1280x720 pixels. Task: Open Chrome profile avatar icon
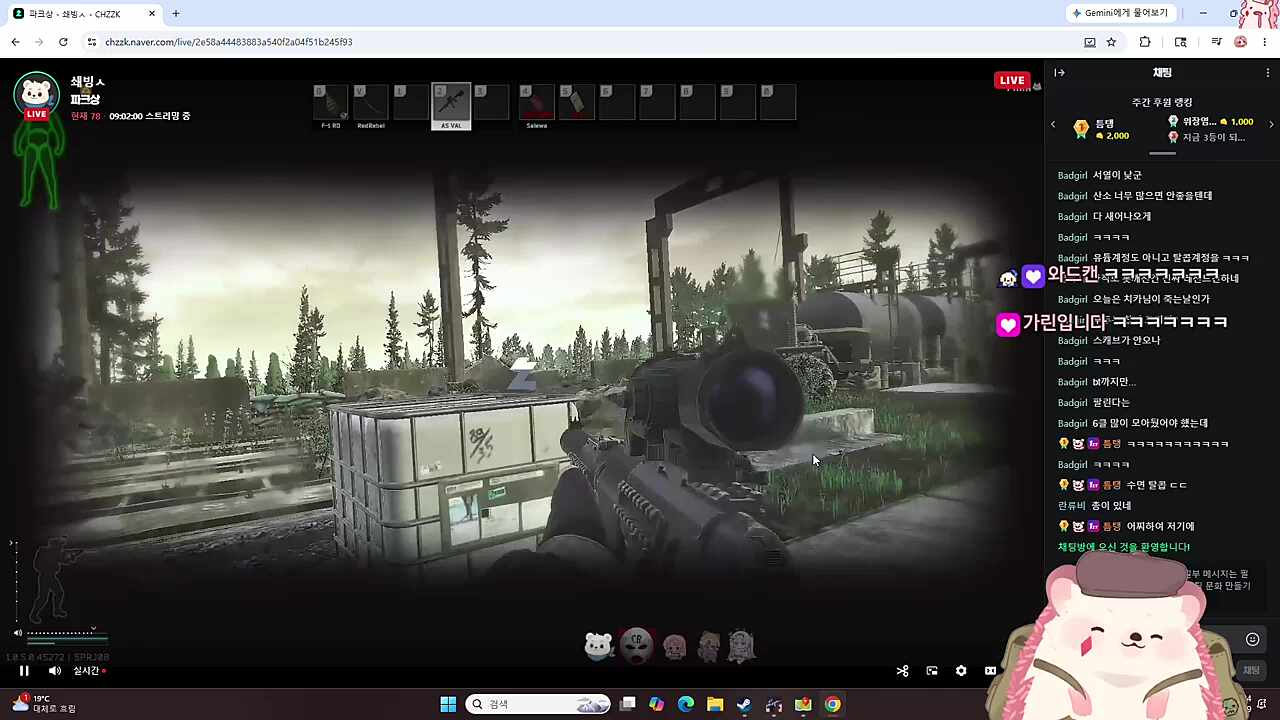1241,42
